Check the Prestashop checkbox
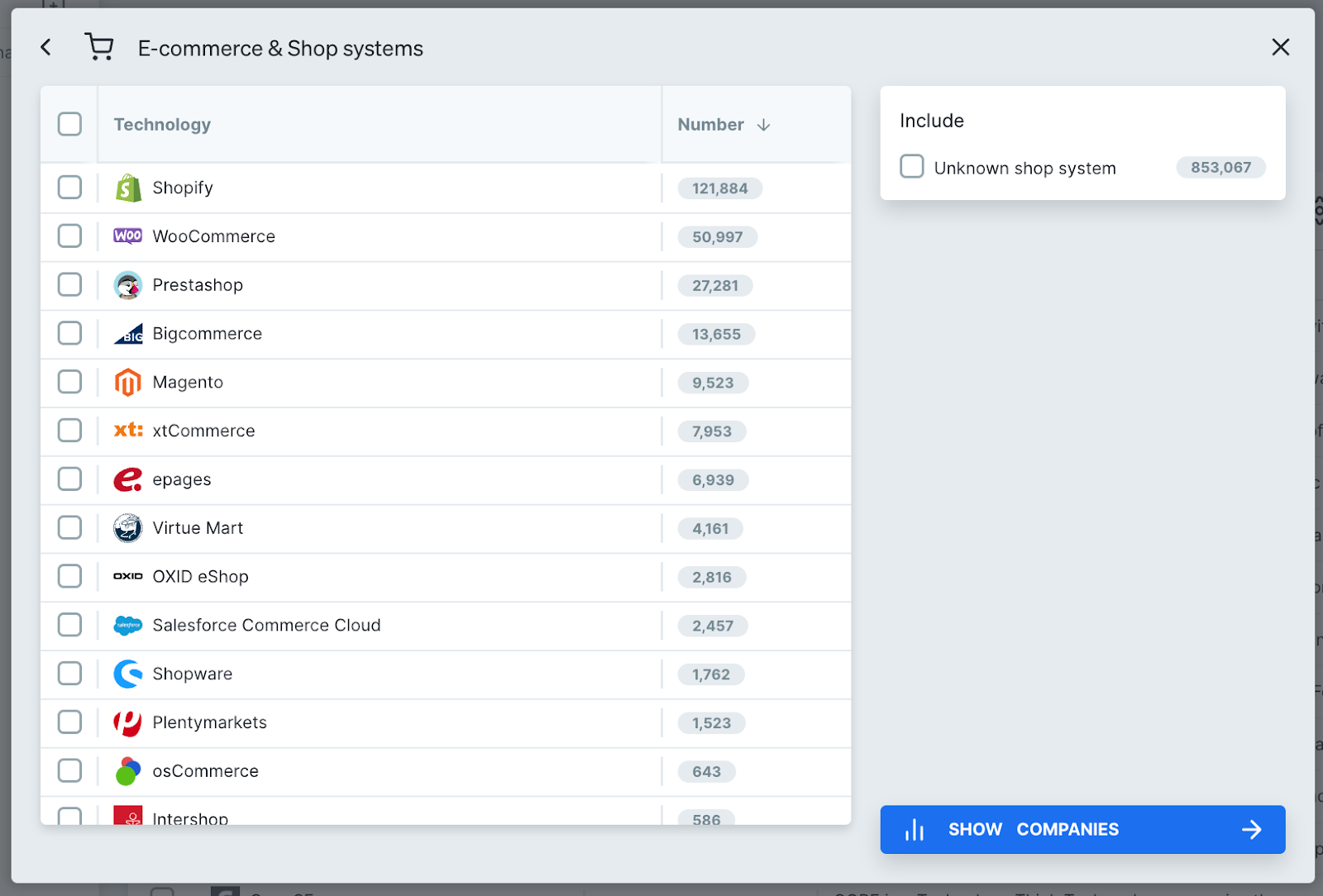The height and width of the screenshot is (896, 1323). 69,284
